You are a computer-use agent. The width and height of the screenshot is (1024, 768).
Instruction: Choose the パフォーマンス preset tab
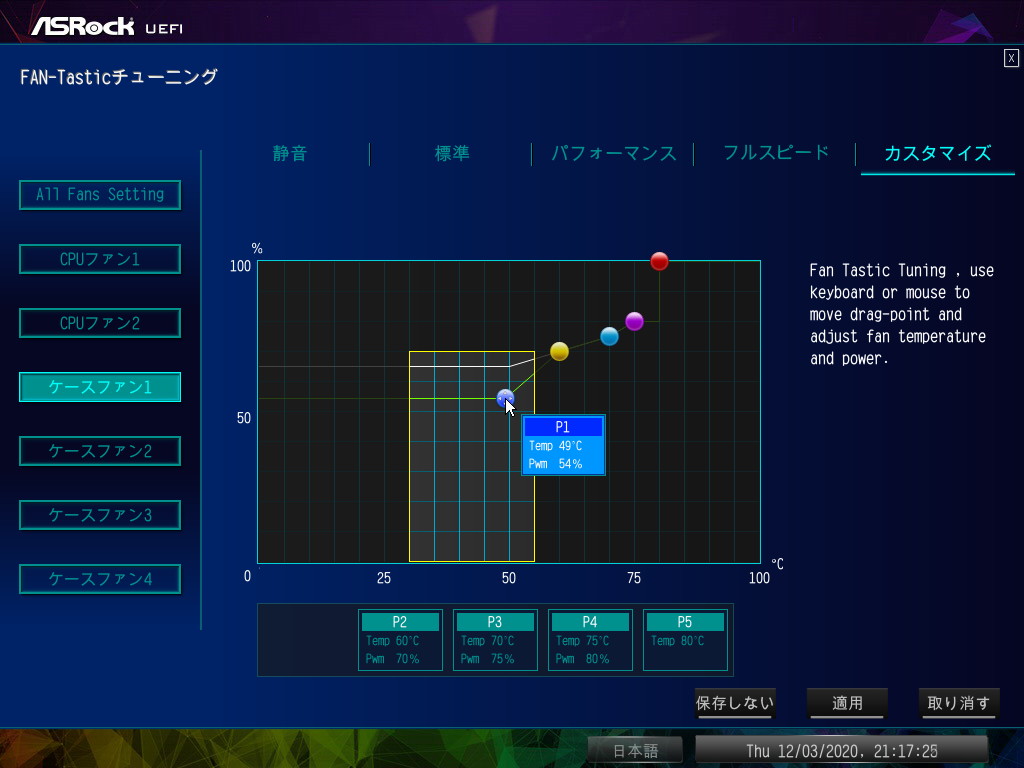coord(614,153)
